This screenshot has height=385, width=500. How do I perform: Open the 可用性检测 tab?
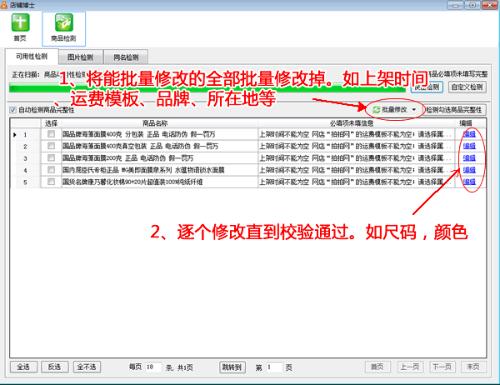tap(32, 56)
